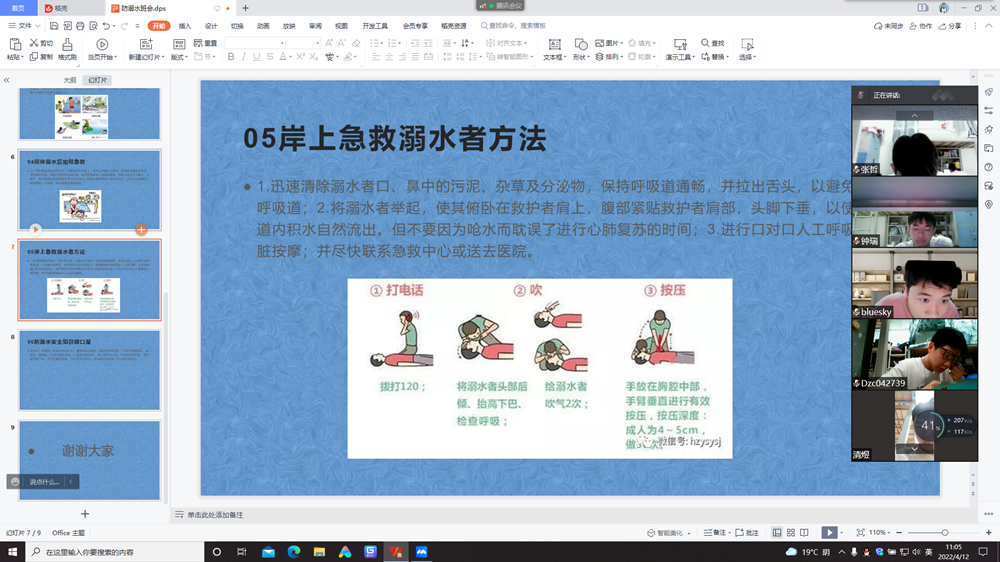Click the Picture (图片) insert icon
Image resolution: width=1000 pixels, height=562 pixels.
point(599,43)
